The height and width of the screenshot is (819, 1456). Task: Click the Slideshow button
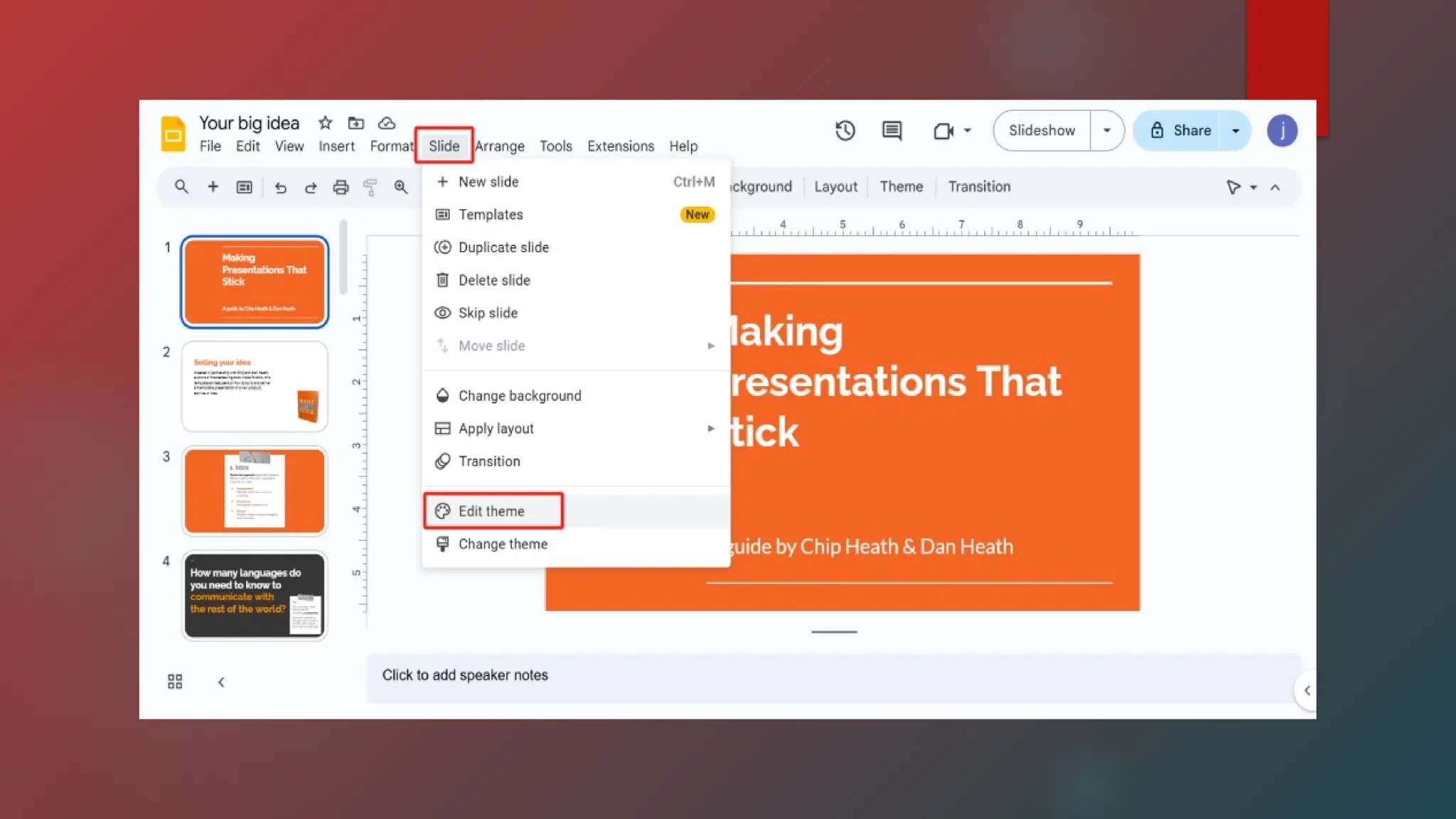(1042, 131)
